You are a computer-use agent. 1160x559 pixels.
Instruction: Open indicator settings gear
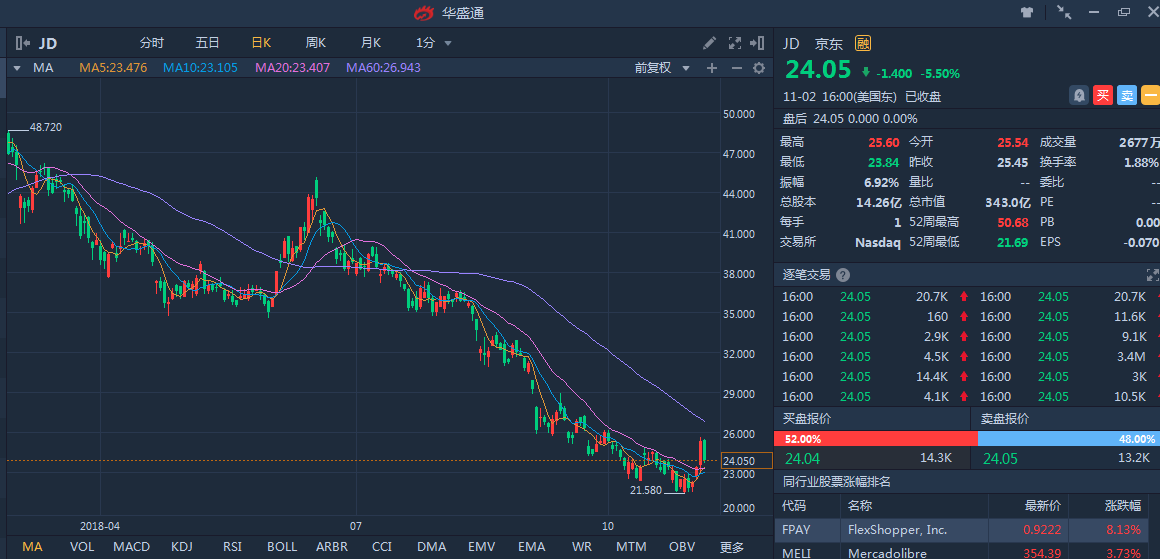coord(759,68)
